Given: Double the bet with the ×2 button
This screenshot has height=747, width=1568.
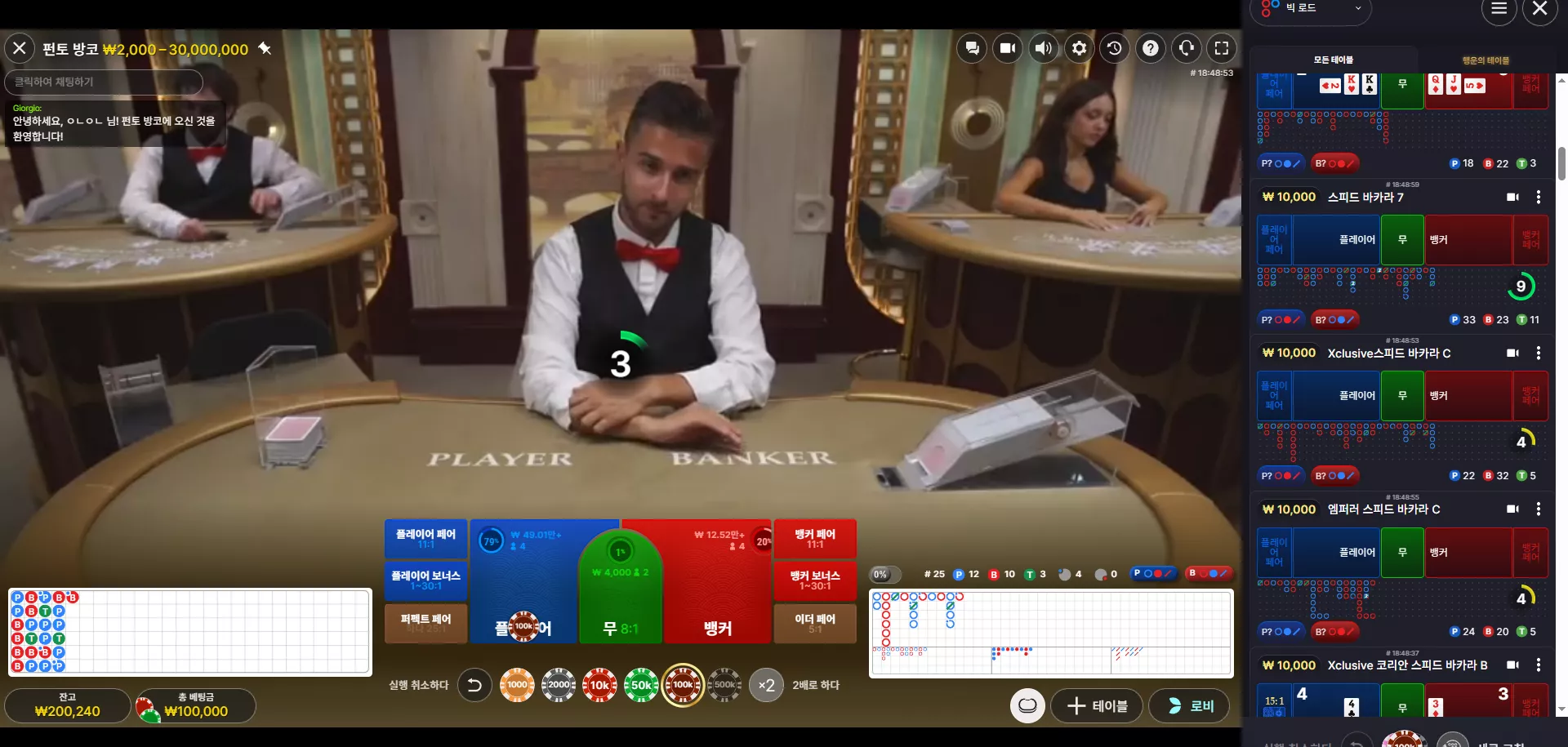Looking at the screenshot, I should pyautogui.click(x=765, y=685).
